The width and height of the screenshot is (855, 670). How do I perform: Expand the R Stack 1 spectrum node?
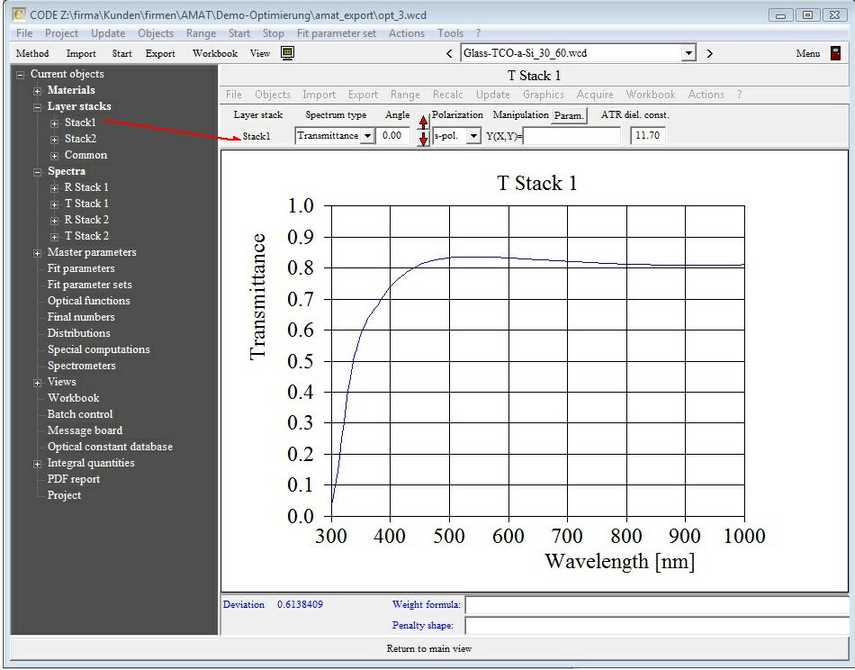point(55,188)
